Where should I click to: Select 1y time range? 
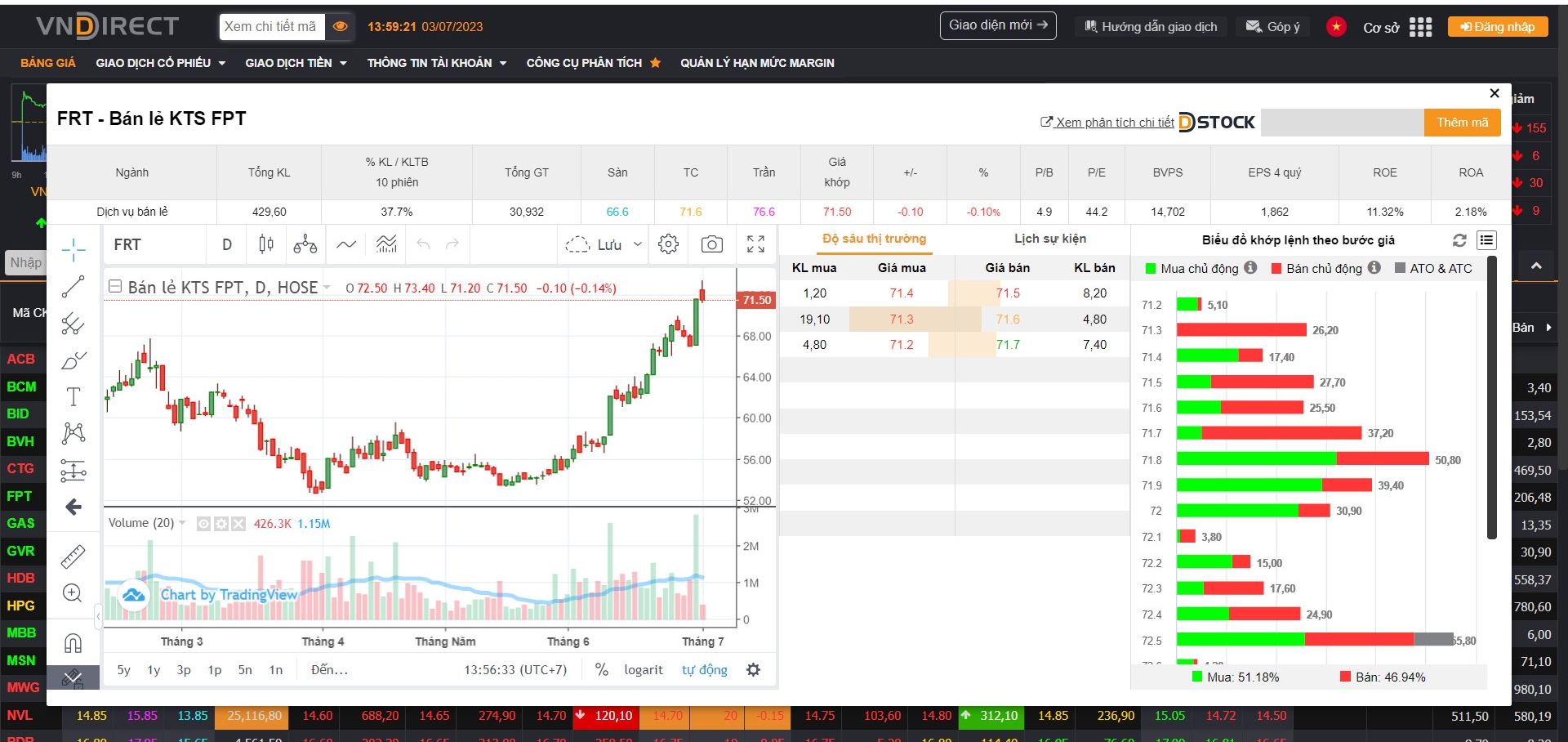pyautogui.click(x=154, y=670)
